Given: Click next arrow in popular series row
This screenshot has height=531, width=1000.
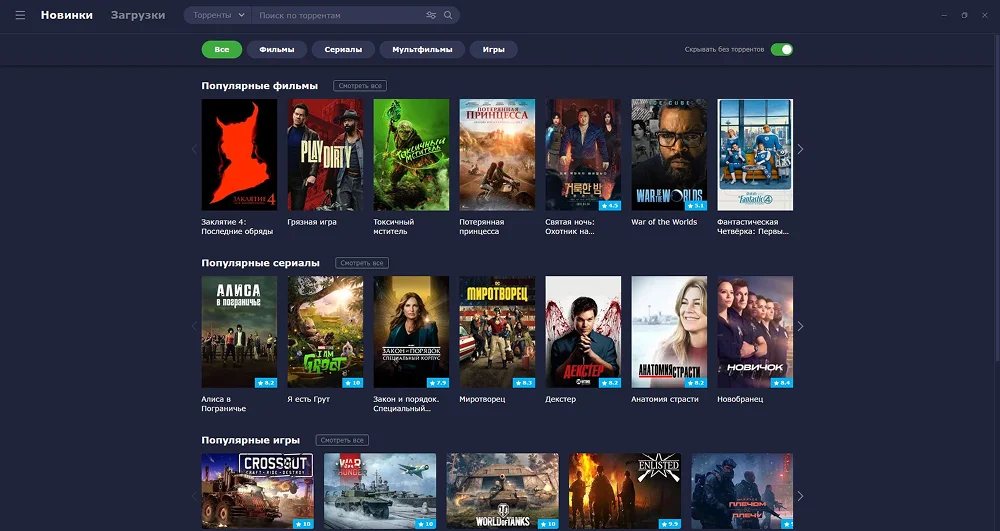Looking at the screenshot, I should click(800, 326).
